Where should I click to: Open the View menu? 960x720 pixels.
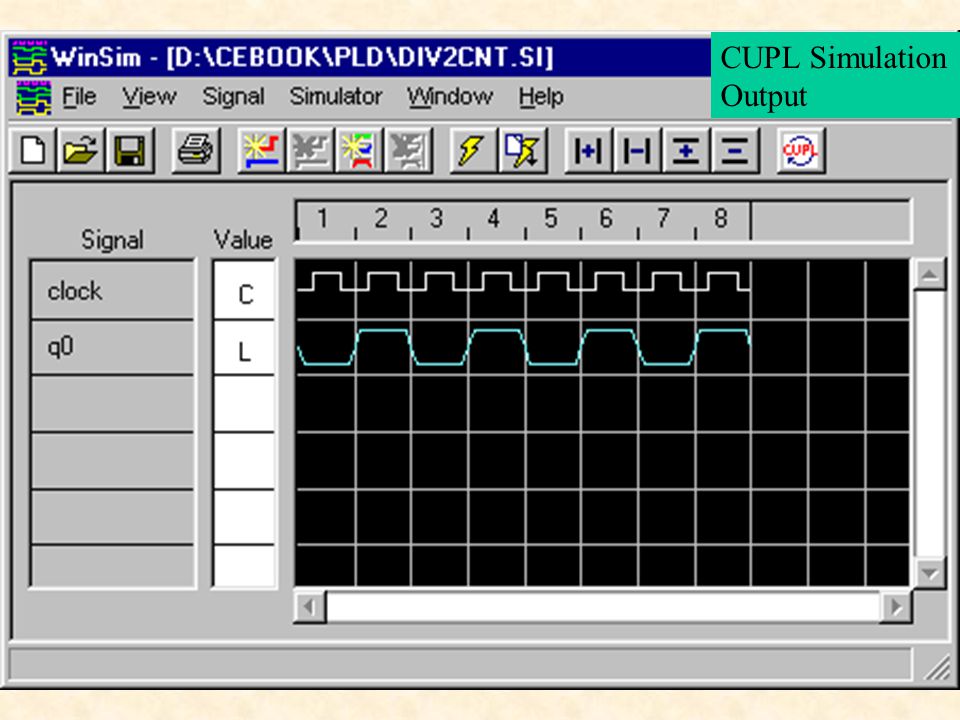149,97
